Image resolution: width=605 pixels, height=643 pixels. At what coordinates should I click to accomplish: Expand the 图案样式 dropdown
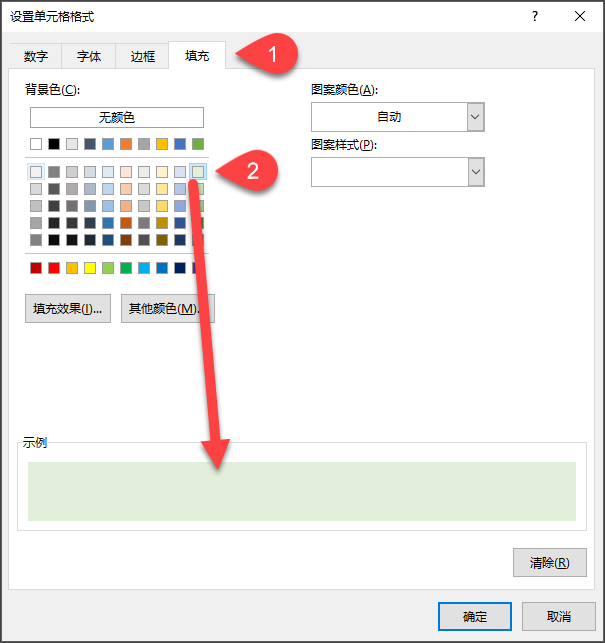click(475, 172)
